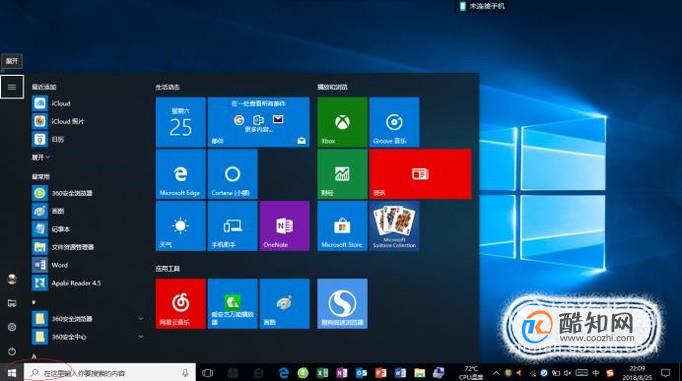
Task: Click the touch keyboard tray icon
Action: coord(582,373)
